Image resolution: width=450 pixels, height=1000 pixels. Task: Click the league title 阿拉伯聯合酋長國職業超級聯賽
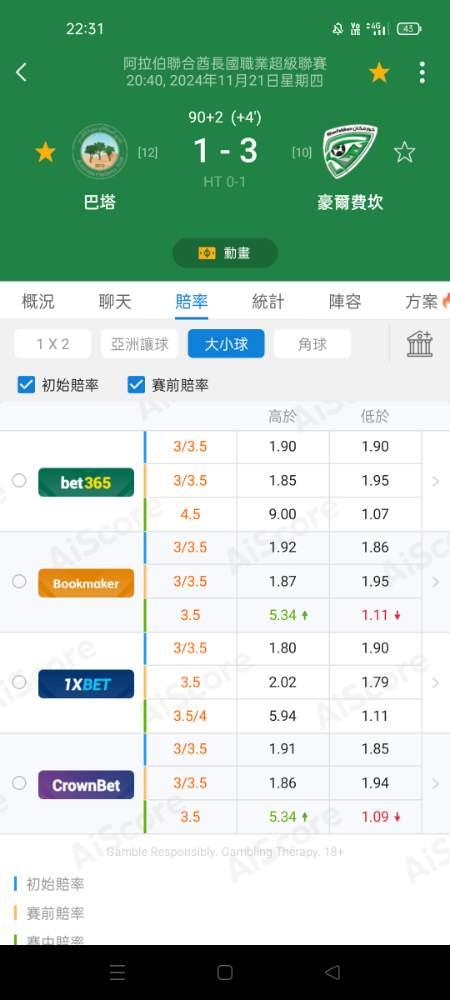225,64
